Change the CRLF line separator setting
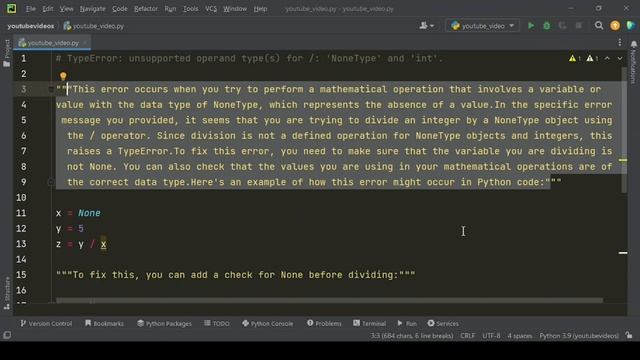The height and width of the screenshot is (360, 640). [x=467, y=336]
